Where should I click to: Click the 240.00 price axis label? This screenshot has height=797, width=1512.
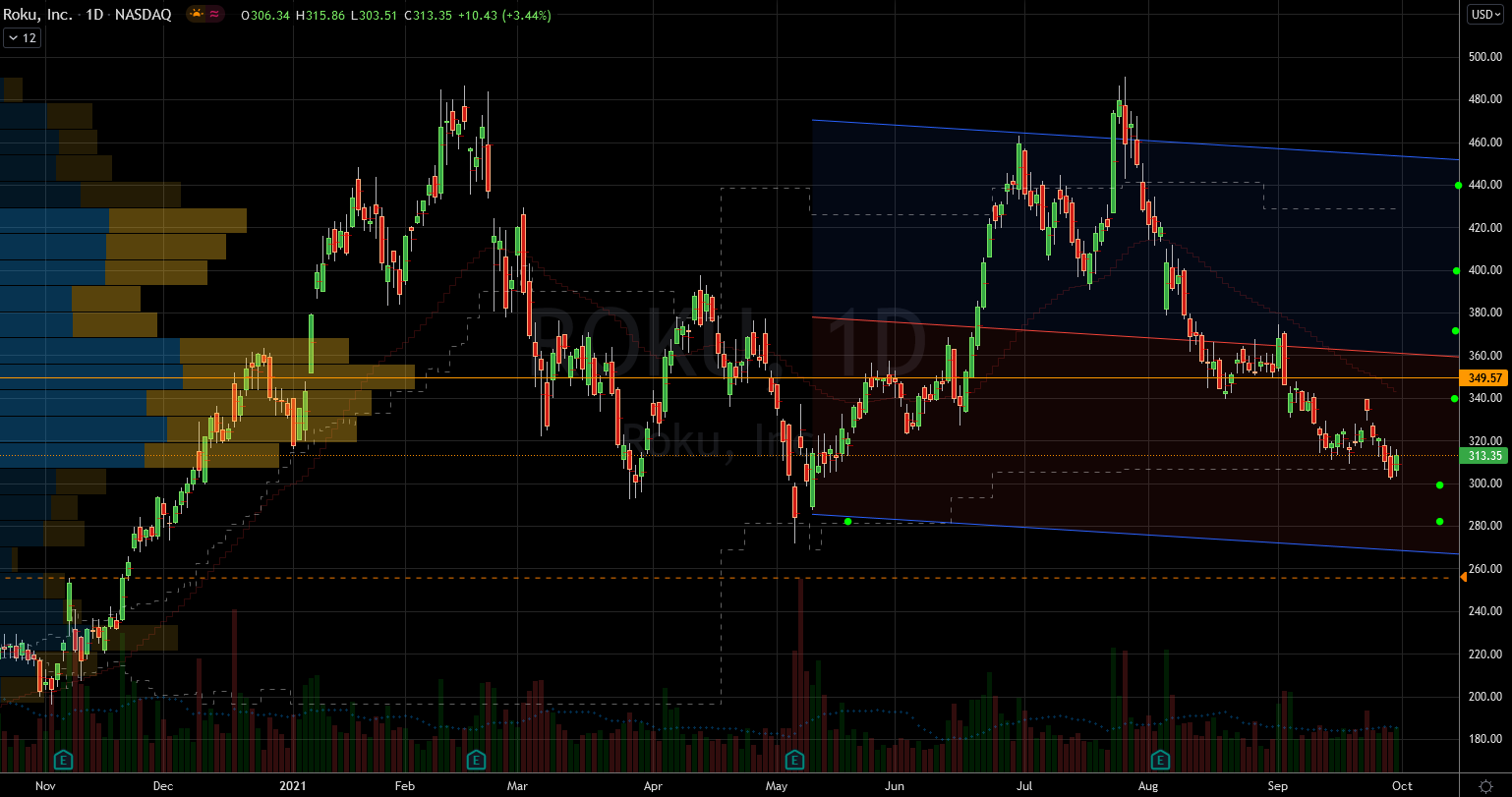(x=1484, y=611)
